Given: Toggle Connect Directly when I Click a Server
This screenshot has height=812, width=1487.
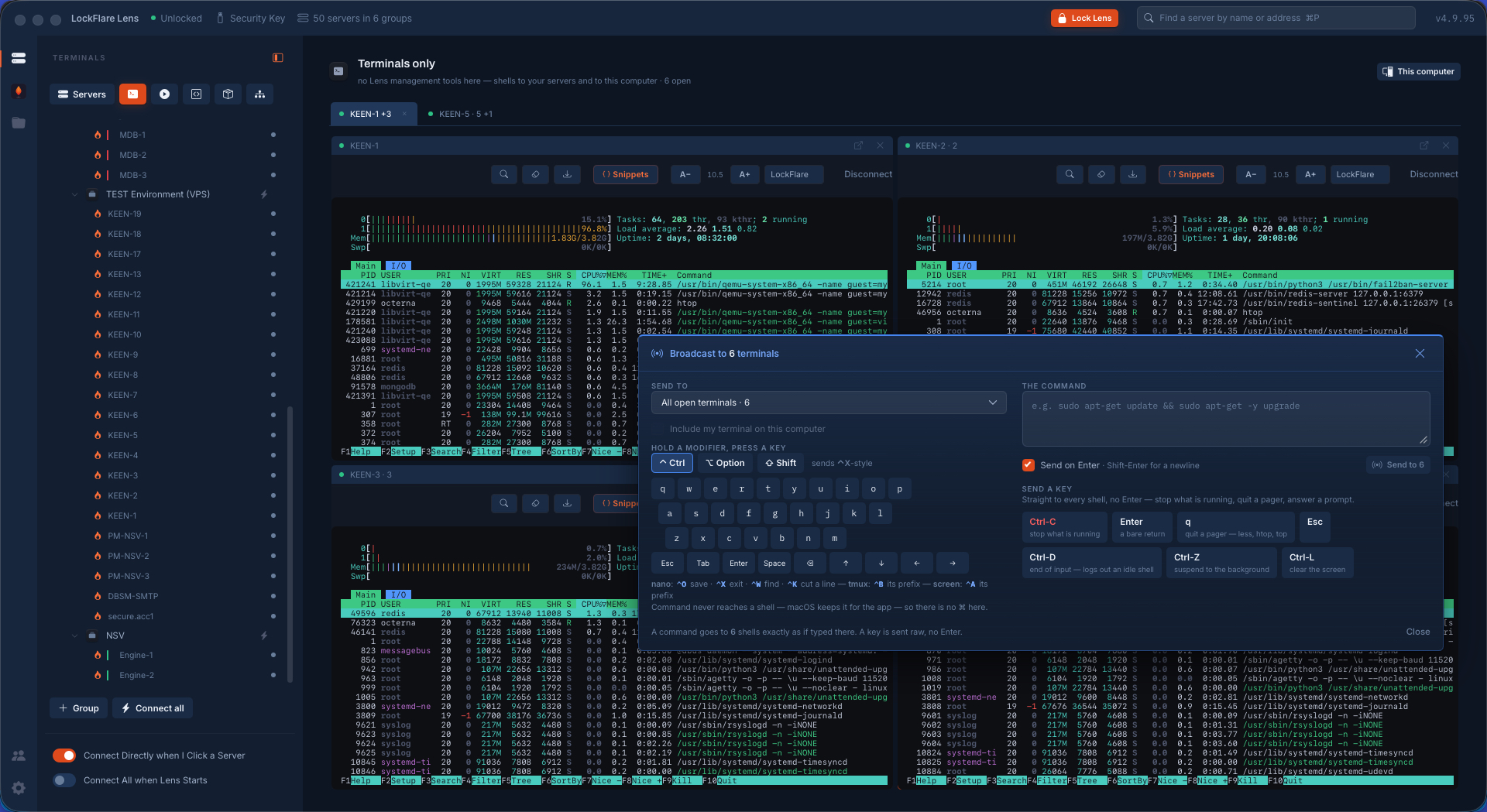Looking at the screenshot, I should 64,755.
